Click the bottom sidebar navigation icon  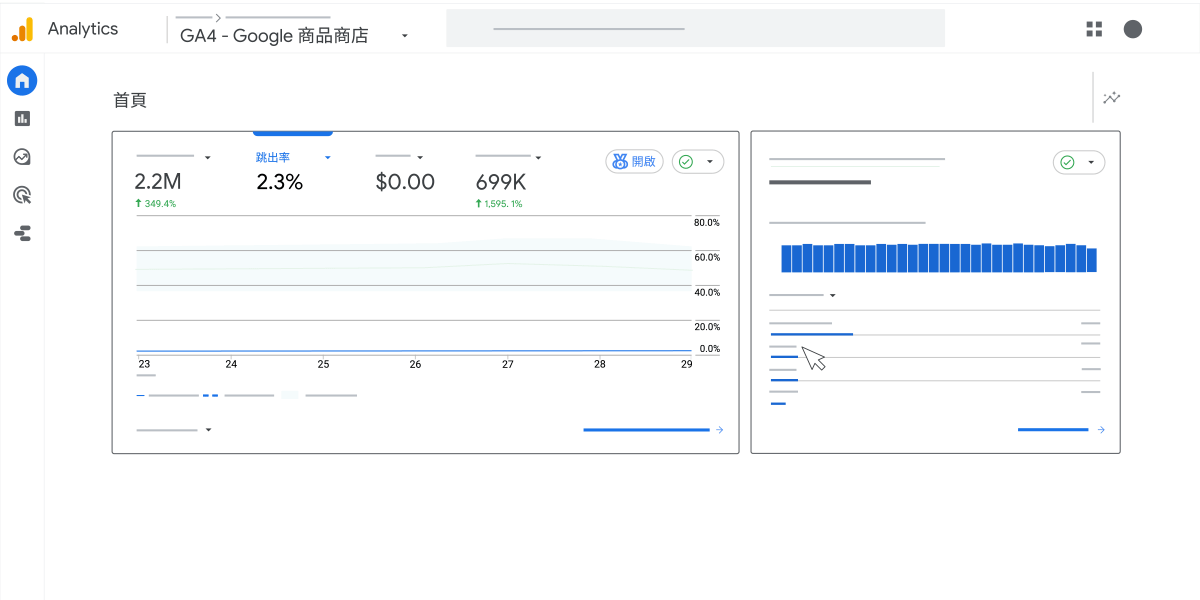22,233
